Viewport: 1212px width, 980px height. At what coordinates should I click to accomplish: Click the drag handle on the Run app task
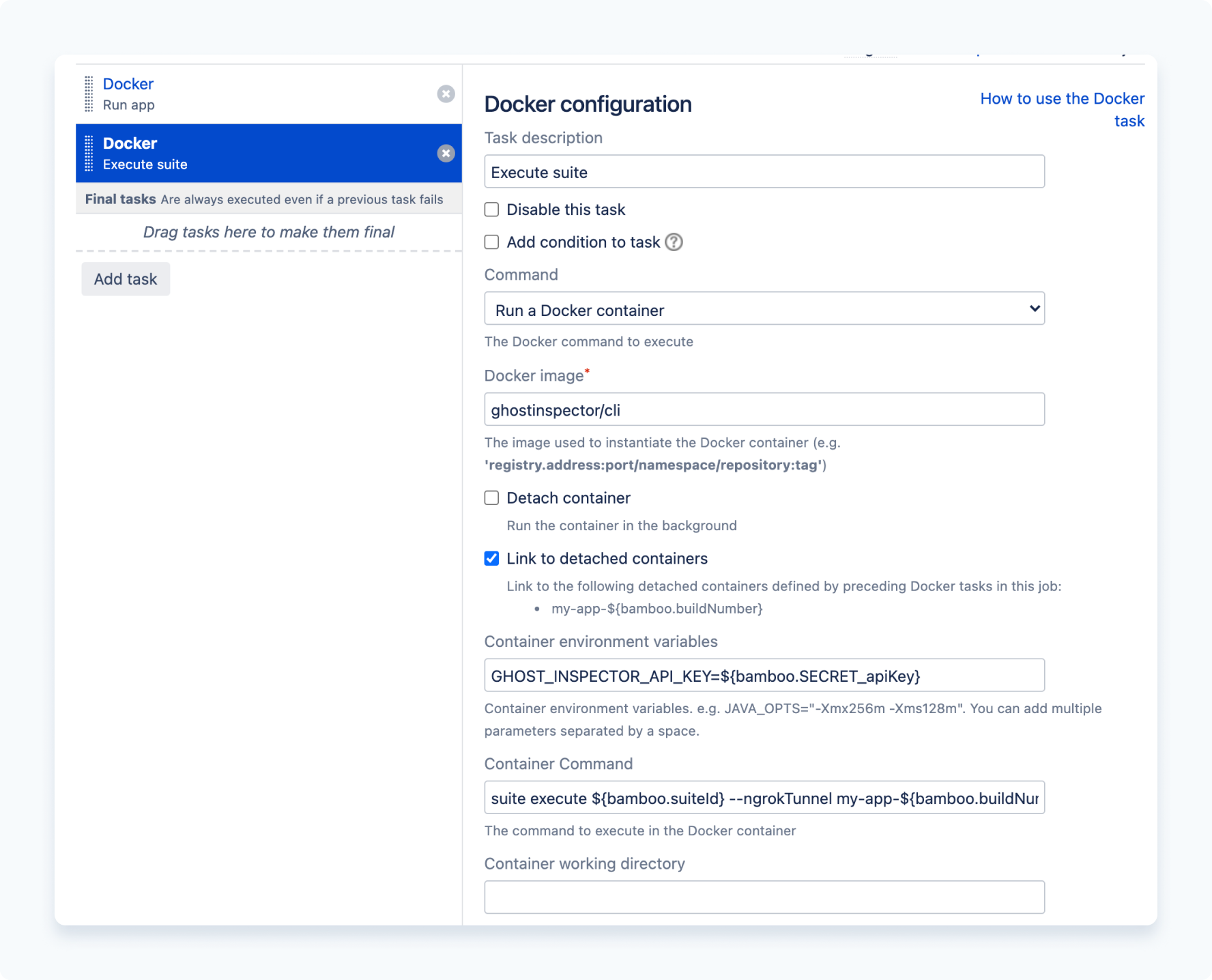(89, 93)
